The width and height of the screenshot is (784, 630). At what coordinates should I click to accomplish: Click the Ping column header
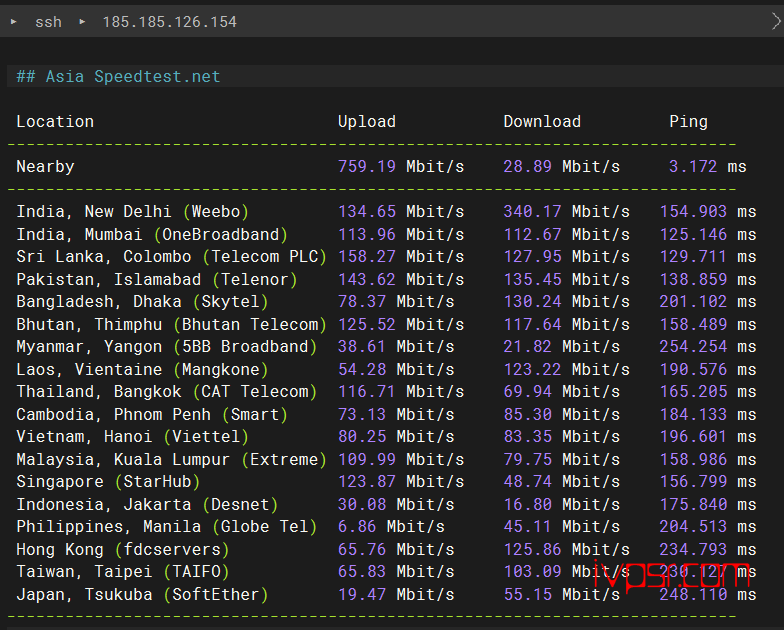click(x=688, y=122)
